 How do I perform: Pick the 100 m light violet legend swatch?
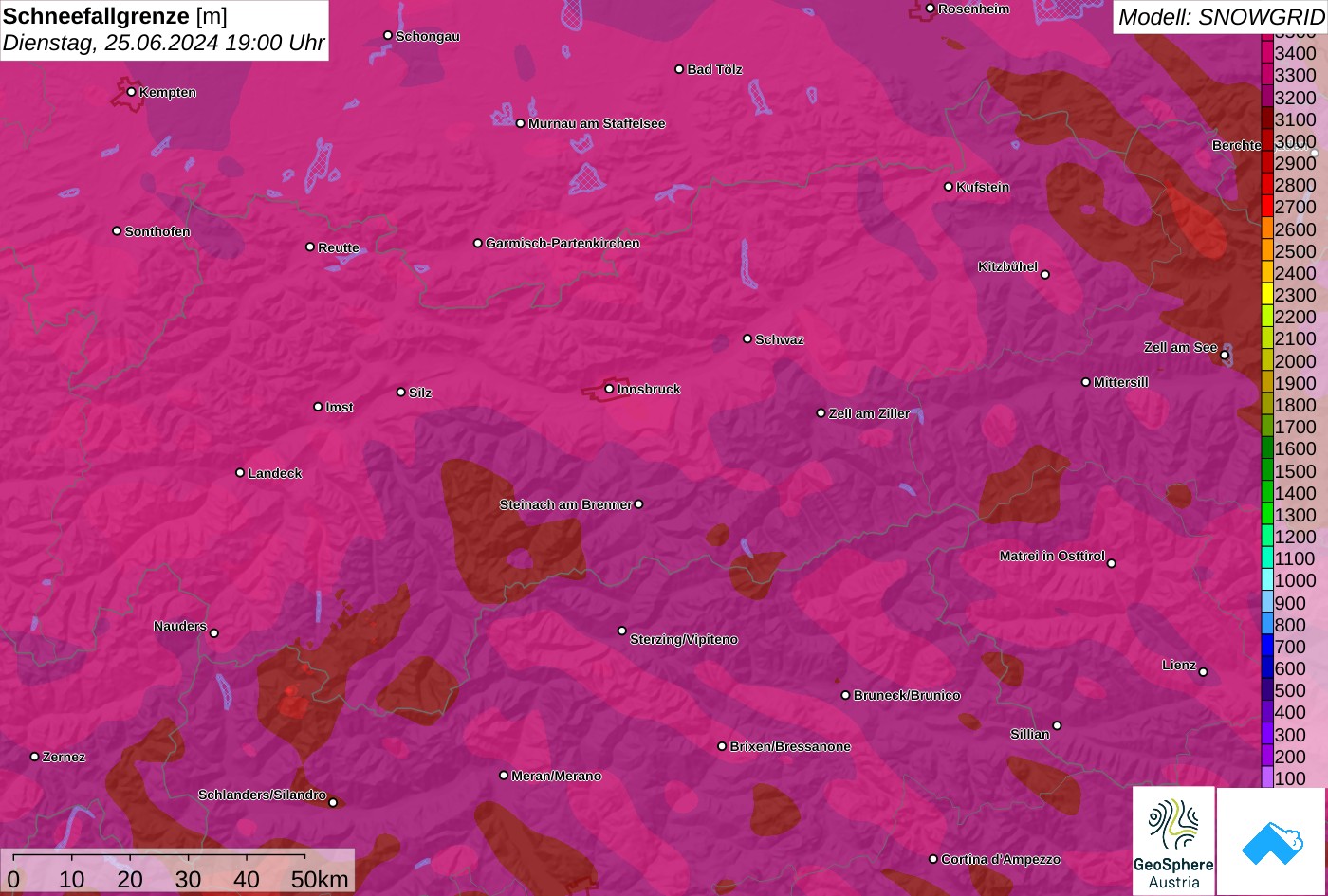[x=1266, y=778]
